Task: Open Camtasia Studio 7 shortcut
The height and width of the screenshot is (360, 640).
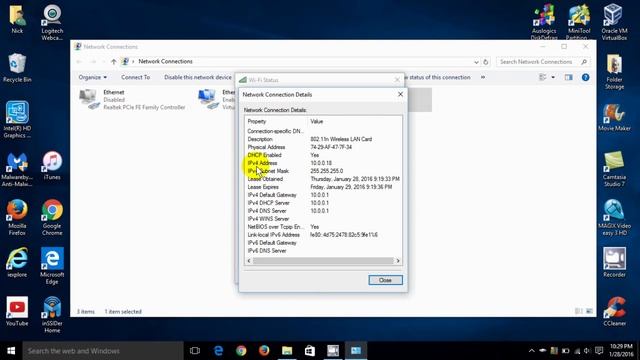Action: click(614, 169)
